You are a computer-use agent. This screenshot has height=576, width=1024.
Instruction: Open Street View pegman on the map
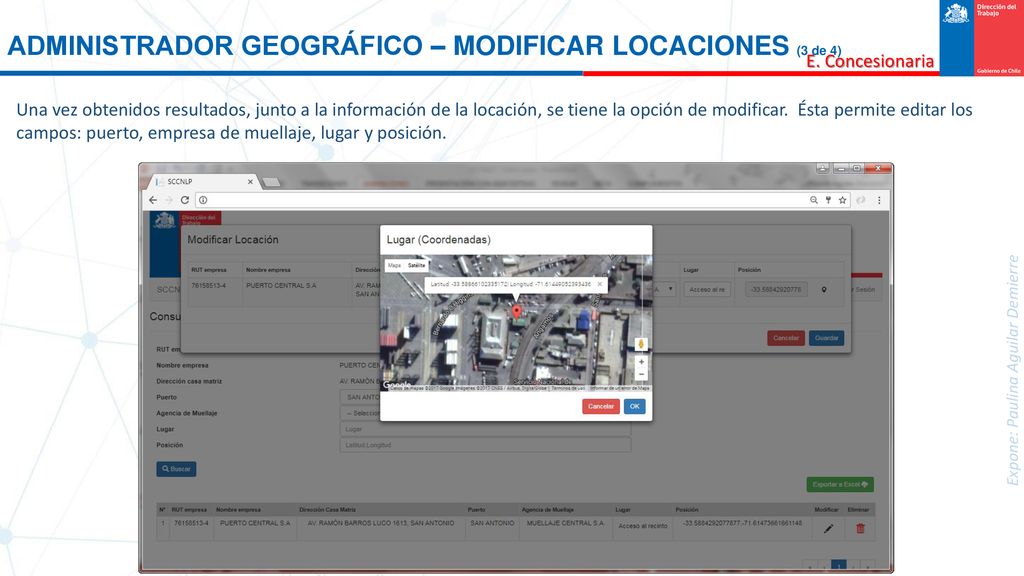tap(641, 344)
